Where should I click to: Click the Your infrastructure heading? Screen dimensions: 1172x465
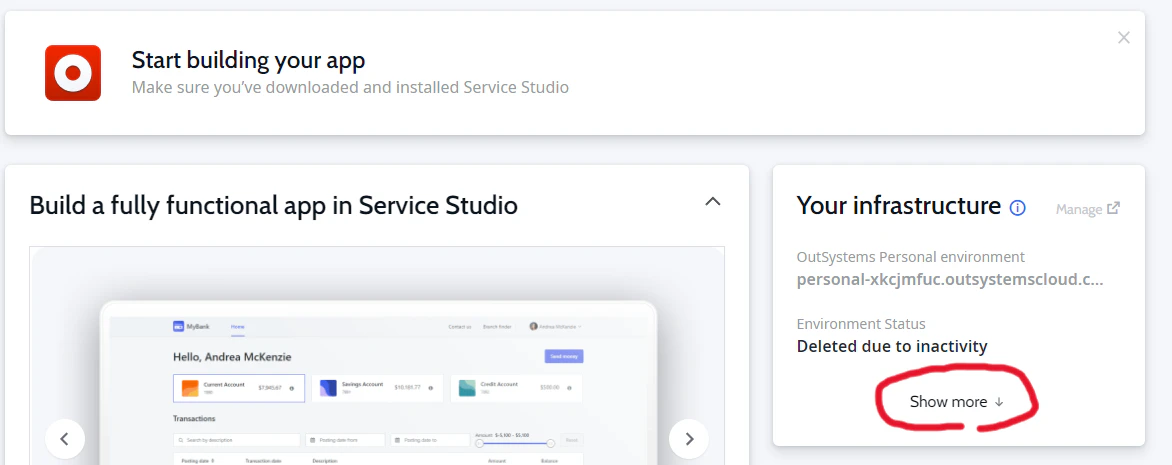click(898, 205)
